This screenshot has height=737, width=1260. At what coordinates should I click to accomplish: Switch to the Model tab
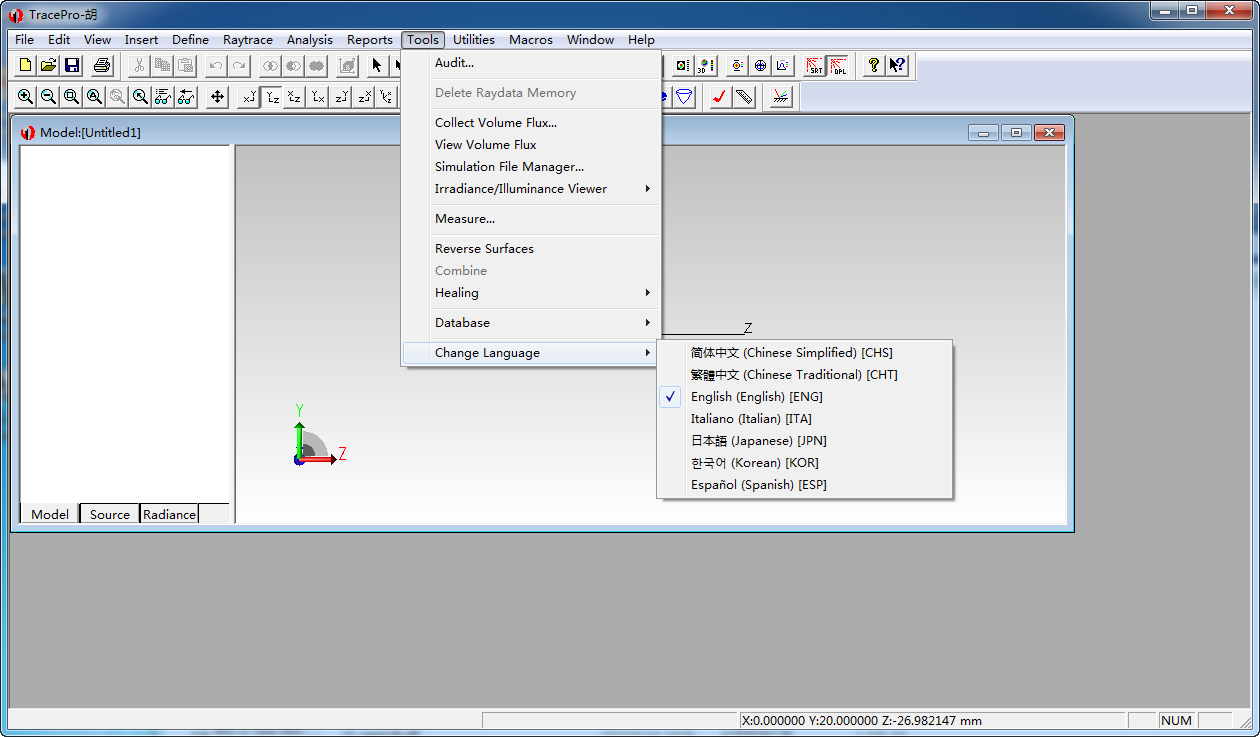[50, 514]
